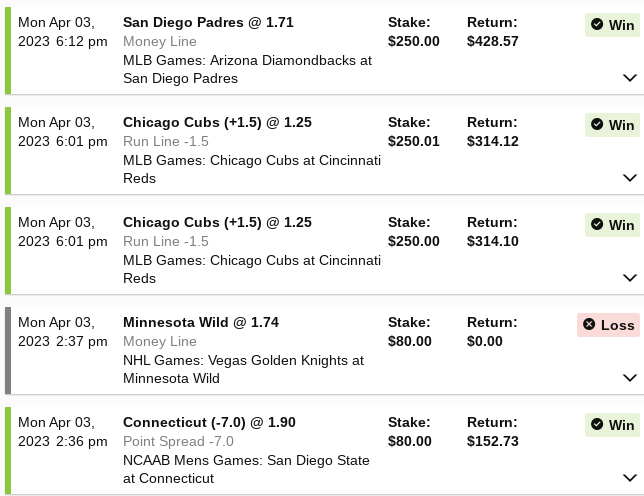
Task: Expand the Cubs bet with $250.01 stake
Action: 630,178
